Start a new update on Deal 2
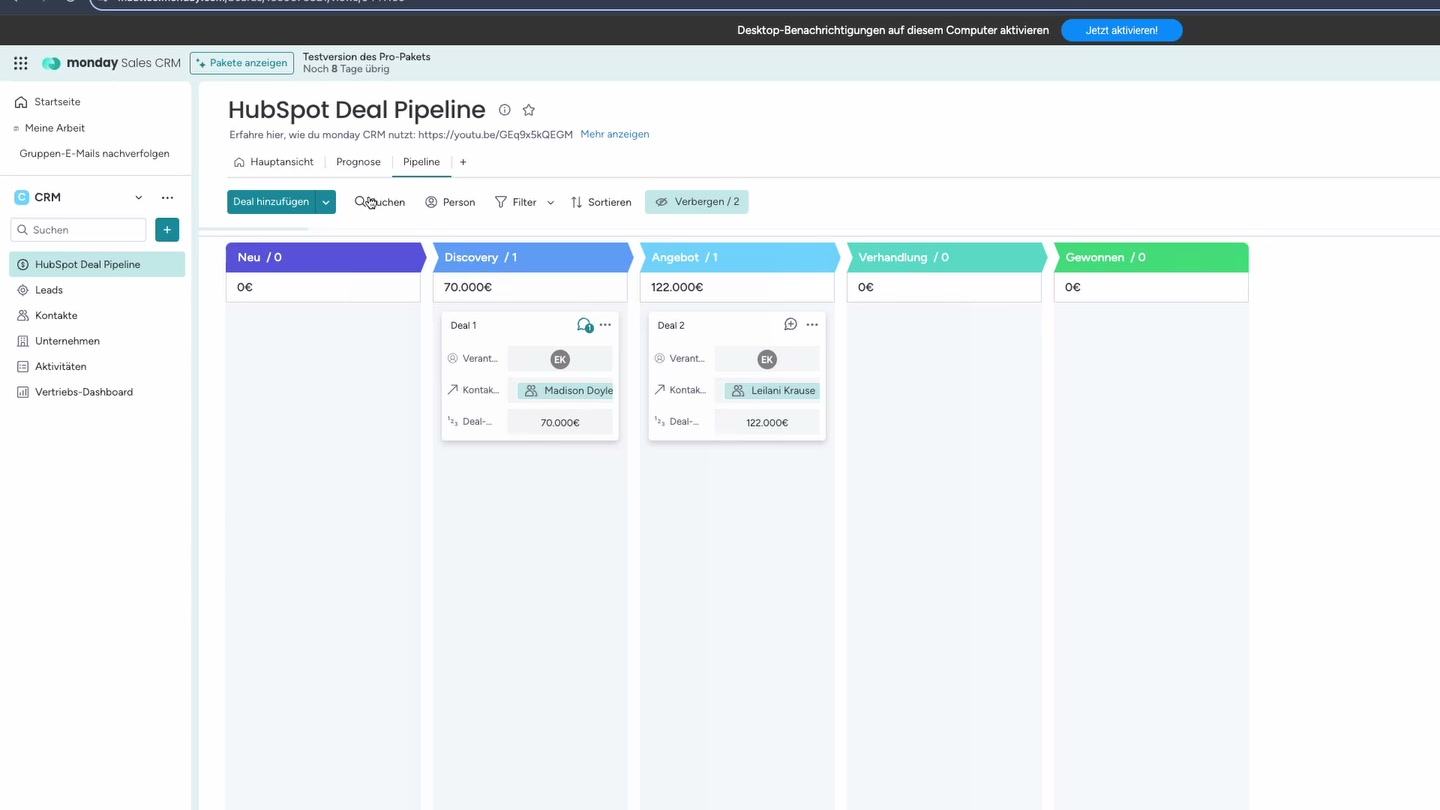1440x810 pixels. pos(790,324)
